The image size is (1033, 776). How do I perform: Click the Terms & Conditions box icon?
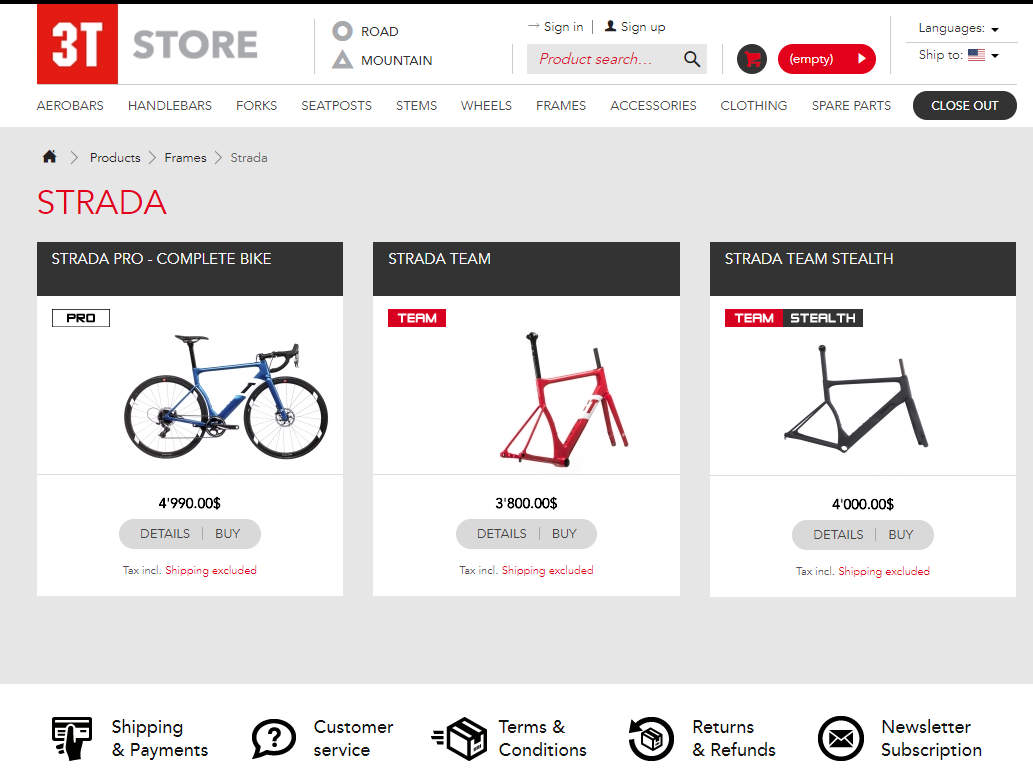click(460, 739)
